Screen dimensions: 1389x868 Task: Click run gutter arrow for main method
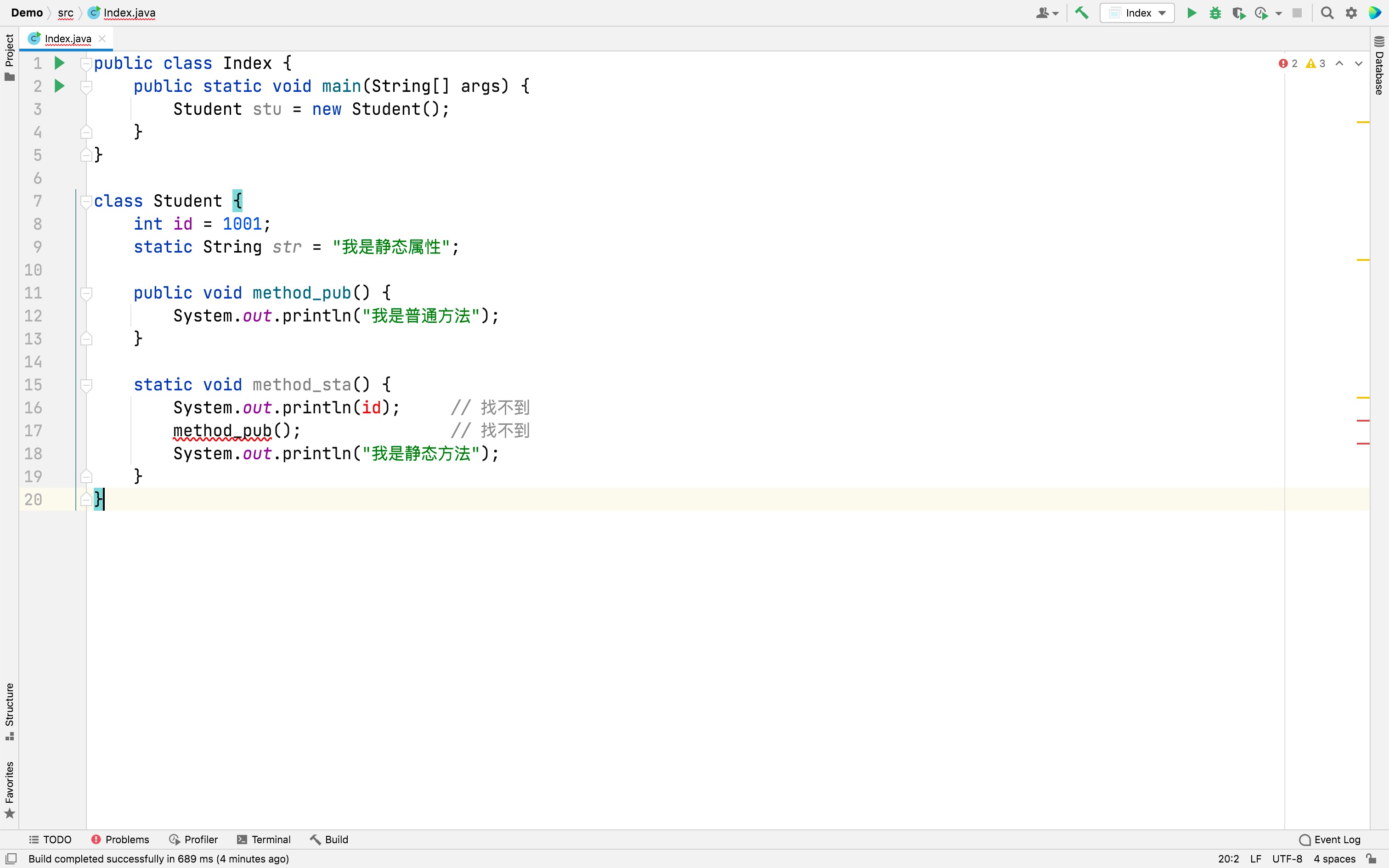coord(59,86)
